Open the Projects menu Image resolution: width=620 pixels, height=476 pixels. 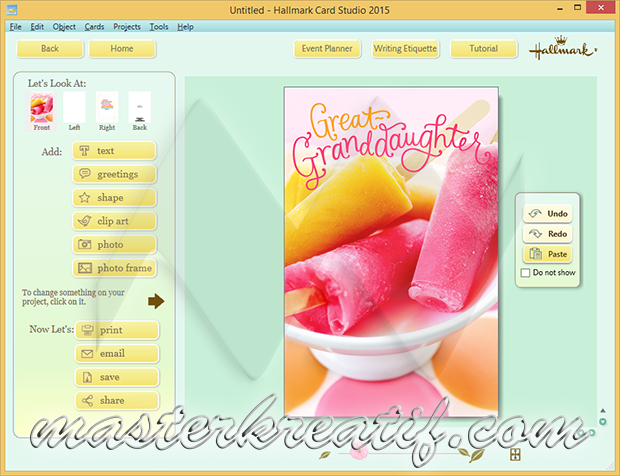click(127, 27)
